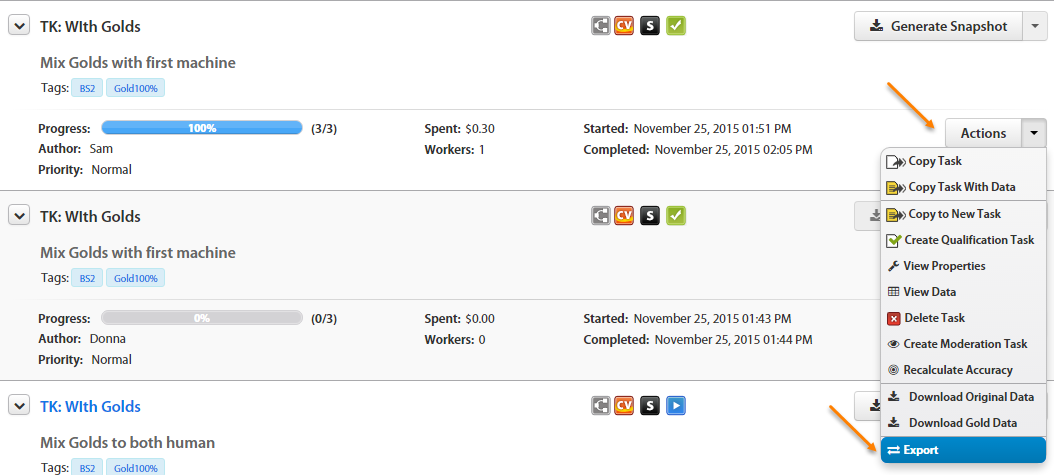Click the orange CV icon on first task

pyautogui.click(x=624, y=26)
